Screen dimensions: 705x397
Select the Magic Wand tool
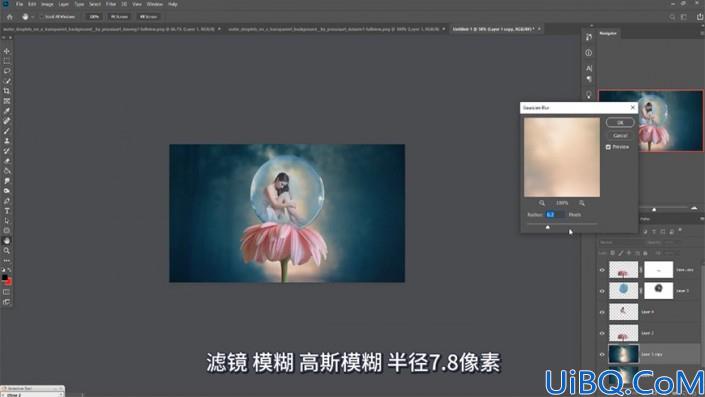(7, 81)
